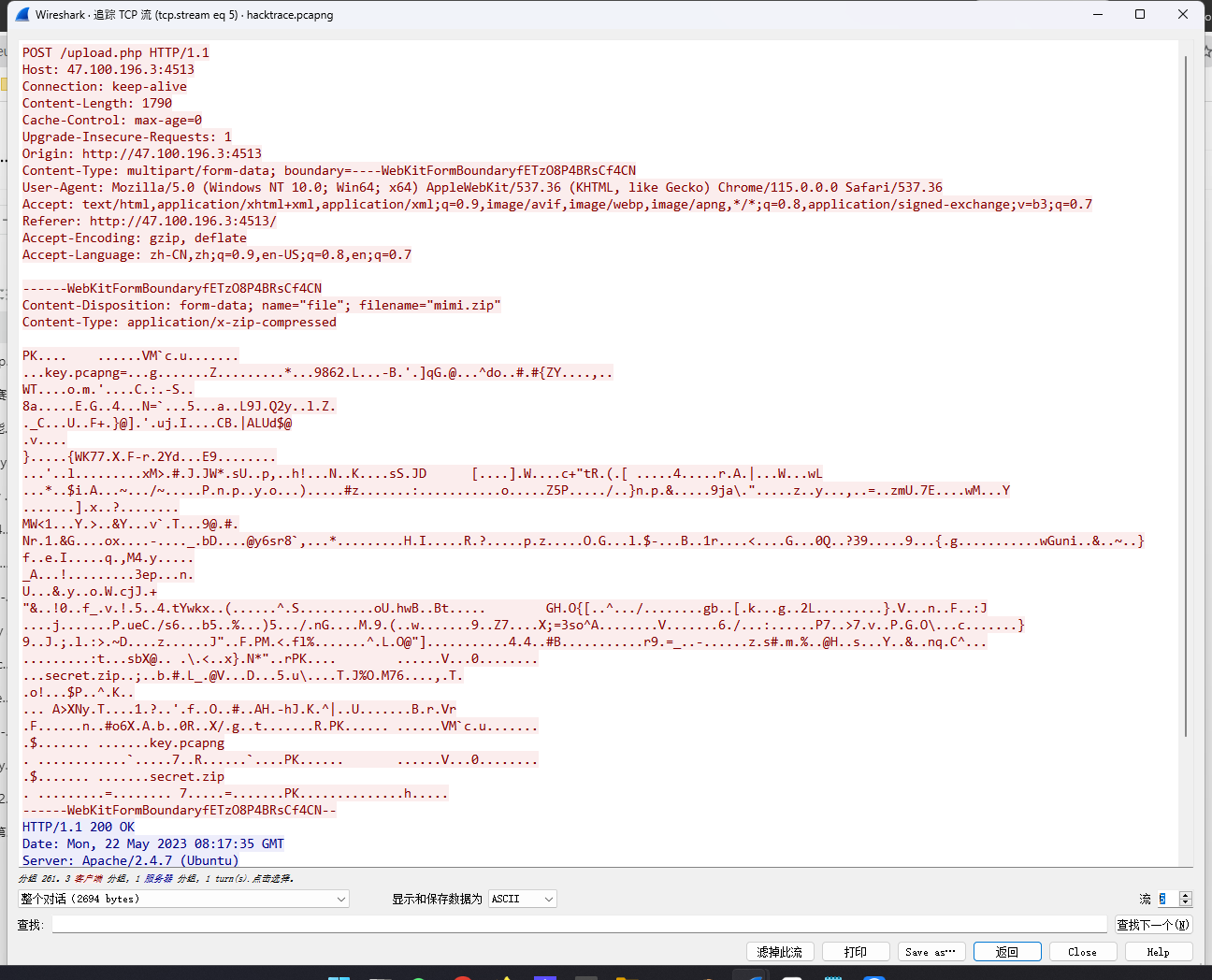Click the line starting "...key.pcapng="
Image resolution: width=1212 pixels, height=980 pixels.
318,372
